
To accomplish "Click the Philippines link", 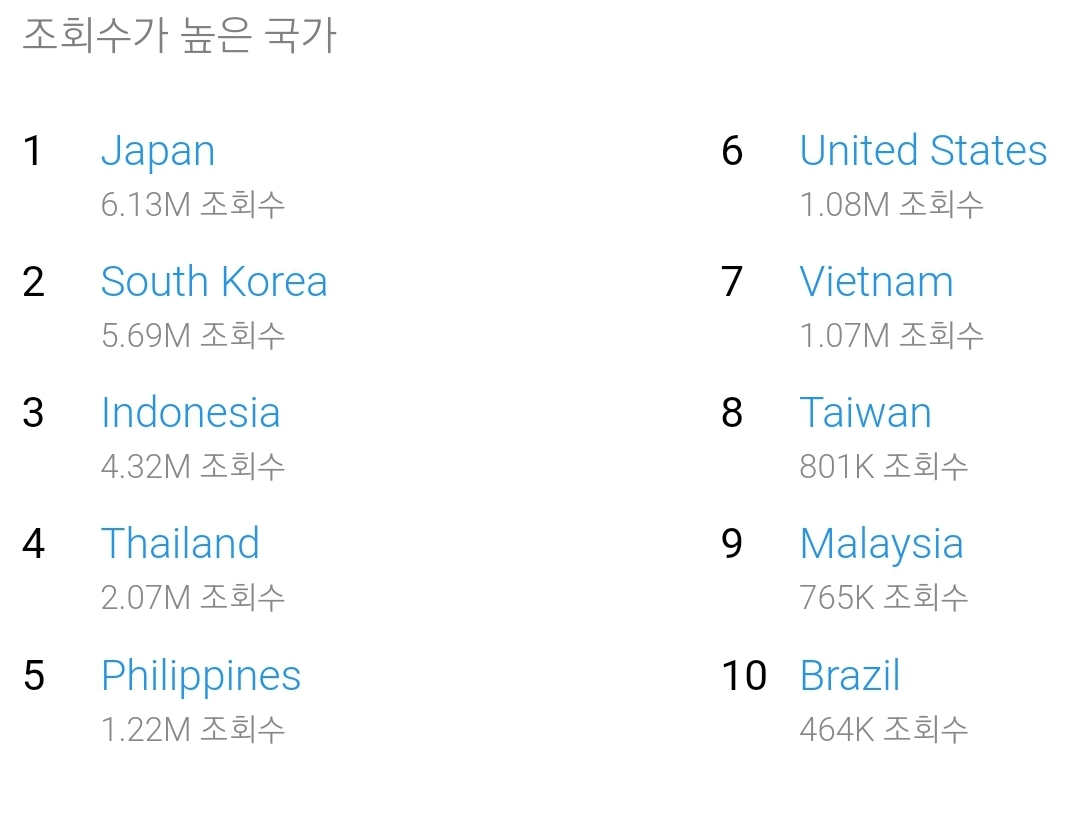I will 201,676.
